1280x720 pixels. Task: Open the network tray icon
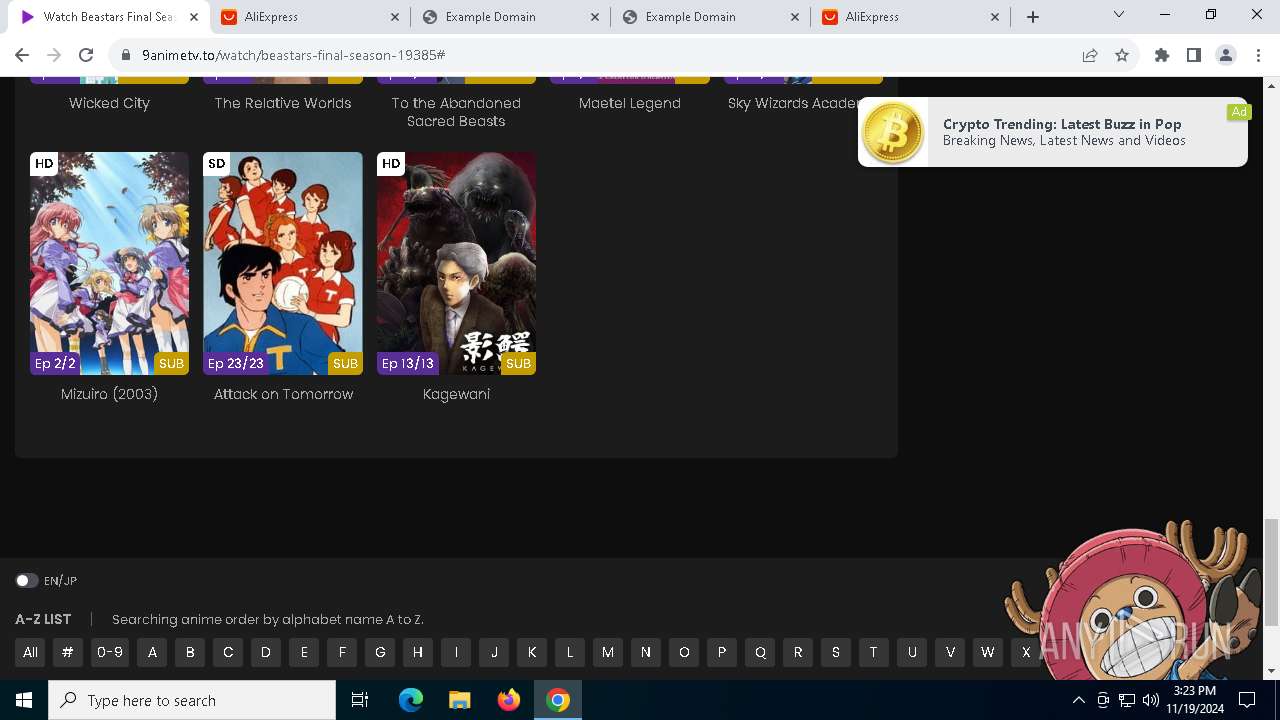1127,700
